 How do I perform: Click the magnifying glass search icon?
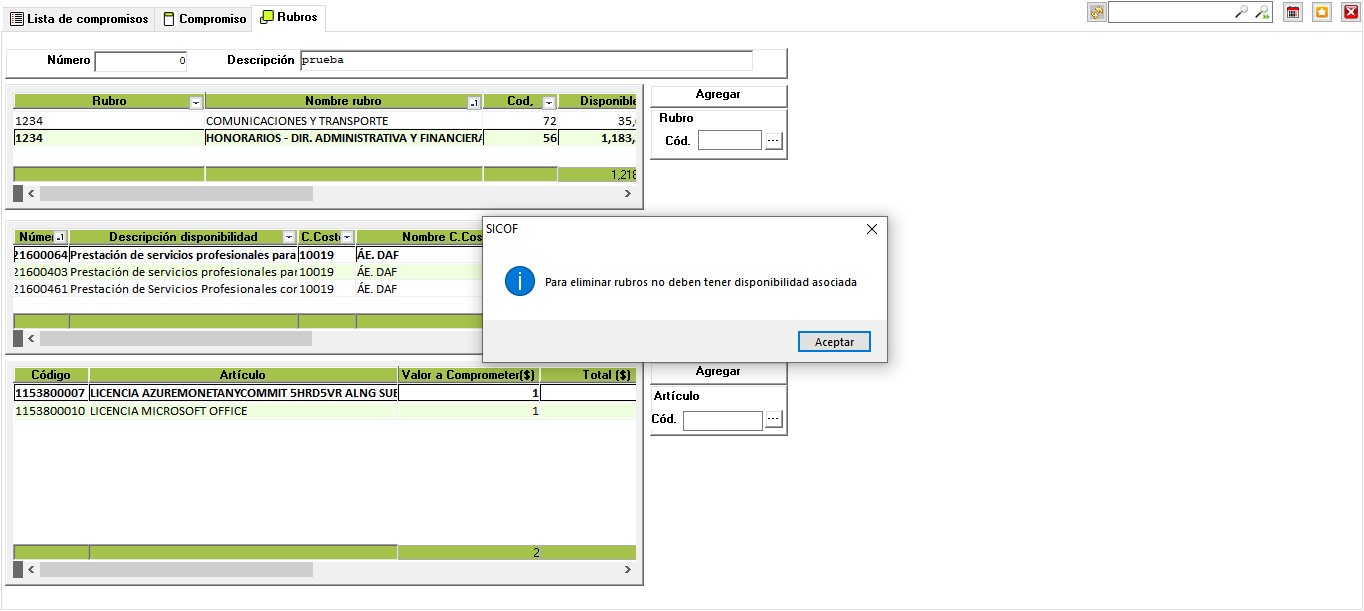point(1241,12)
